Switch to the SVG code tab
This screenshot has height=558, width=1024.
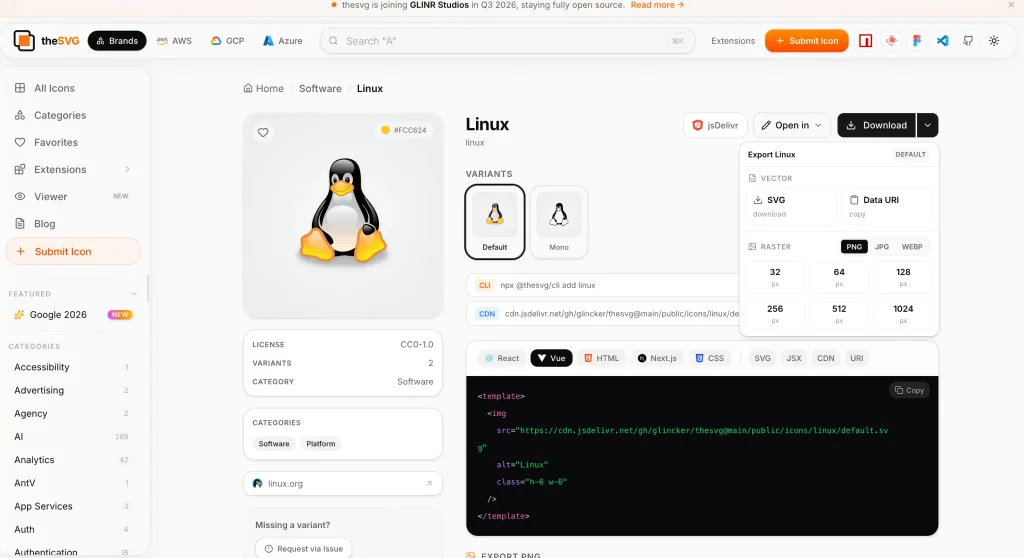762,358
